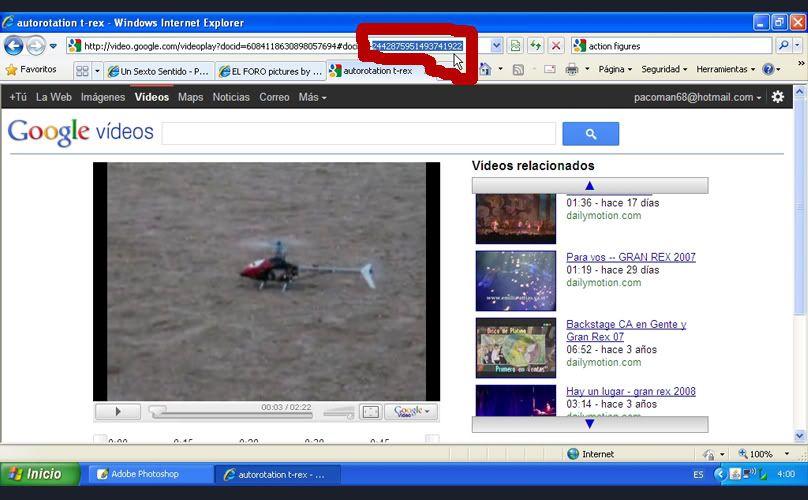Open Correo in Google bar
Viewport: 808px width, 500px height.
[274, 97]
